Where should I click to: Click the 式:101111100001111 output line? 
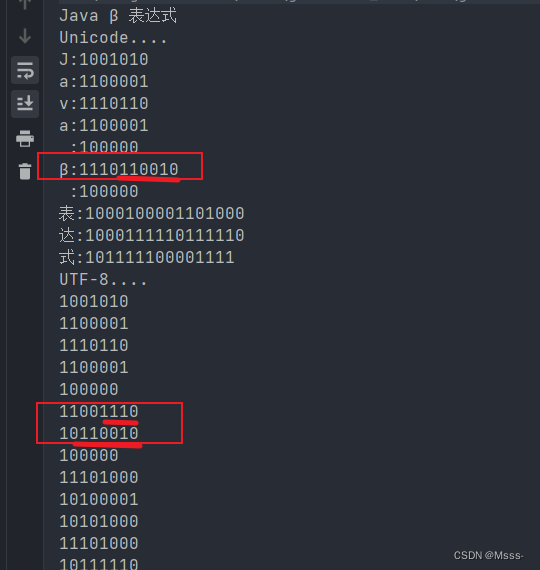coord(147,258)
